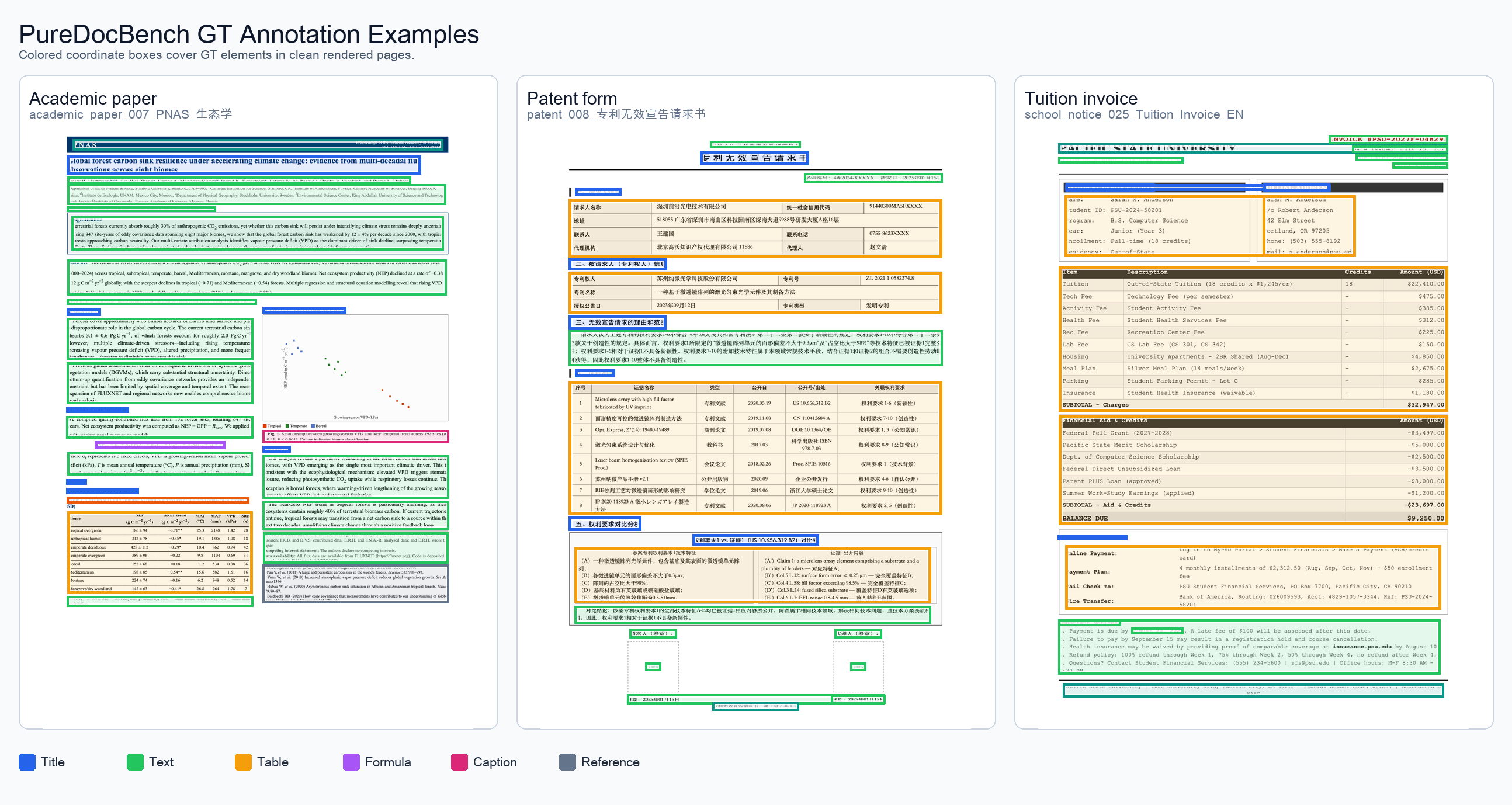Click the pink Caption legend swatch
1512x805 pixels.
[x=459, y=762]
